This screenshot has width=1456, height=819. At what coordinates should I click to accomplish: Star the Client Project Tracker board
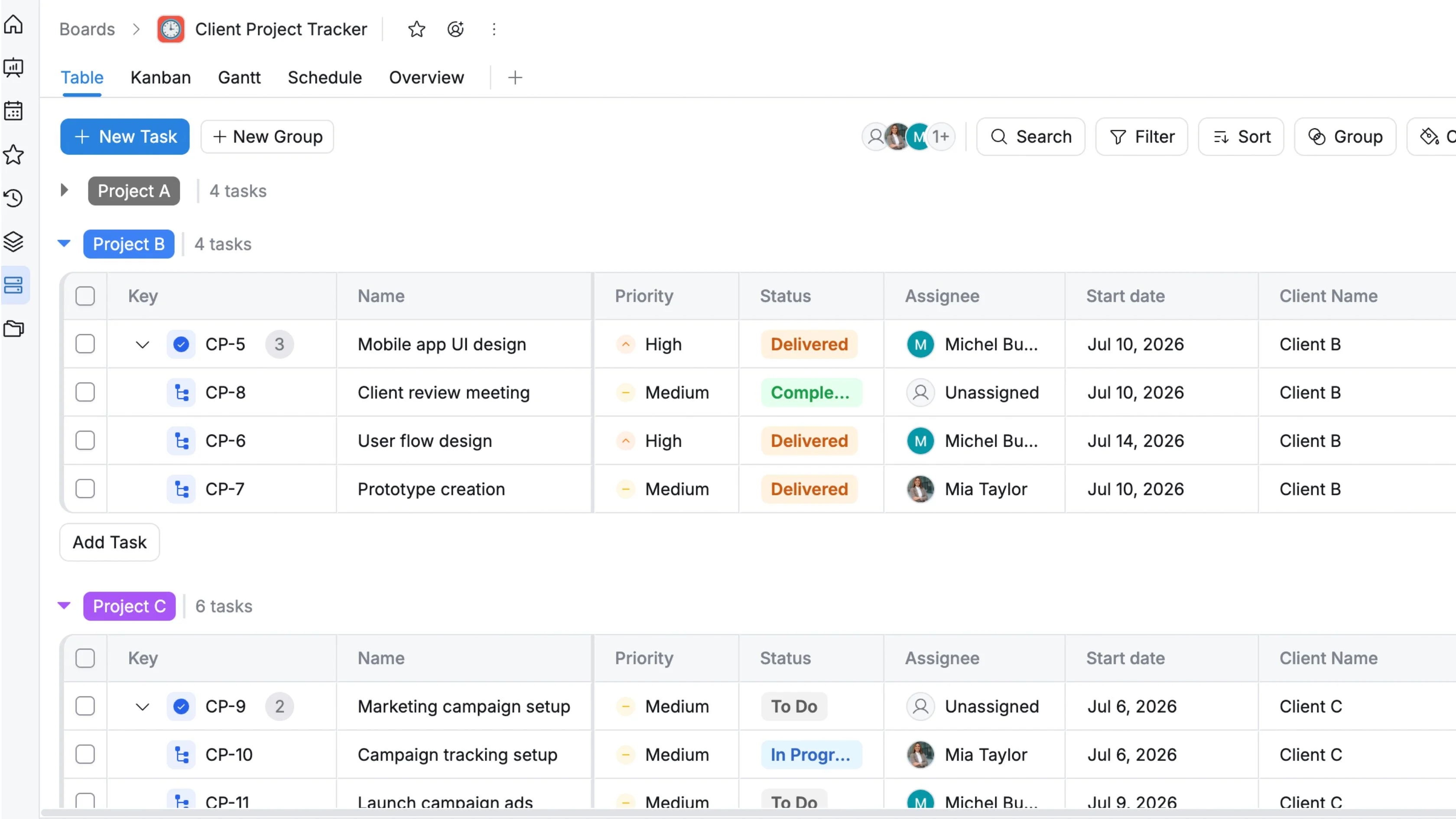[416, 29]
